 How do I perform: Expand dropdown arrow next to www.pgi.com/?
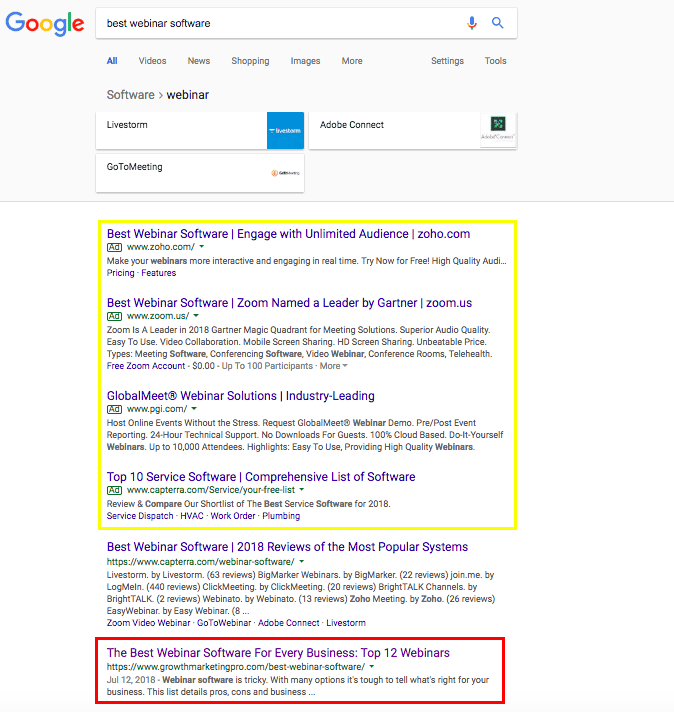click(x=194, y=409)
